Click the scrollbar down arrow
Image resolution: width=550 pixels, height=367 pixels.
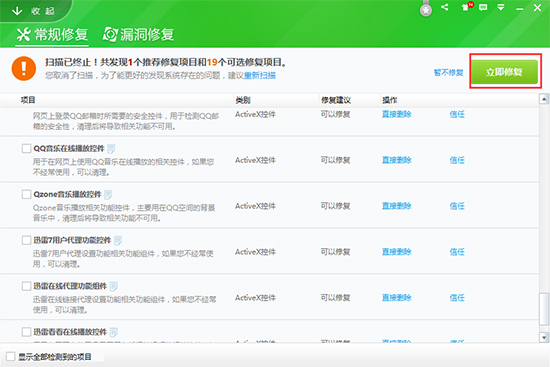544,337
